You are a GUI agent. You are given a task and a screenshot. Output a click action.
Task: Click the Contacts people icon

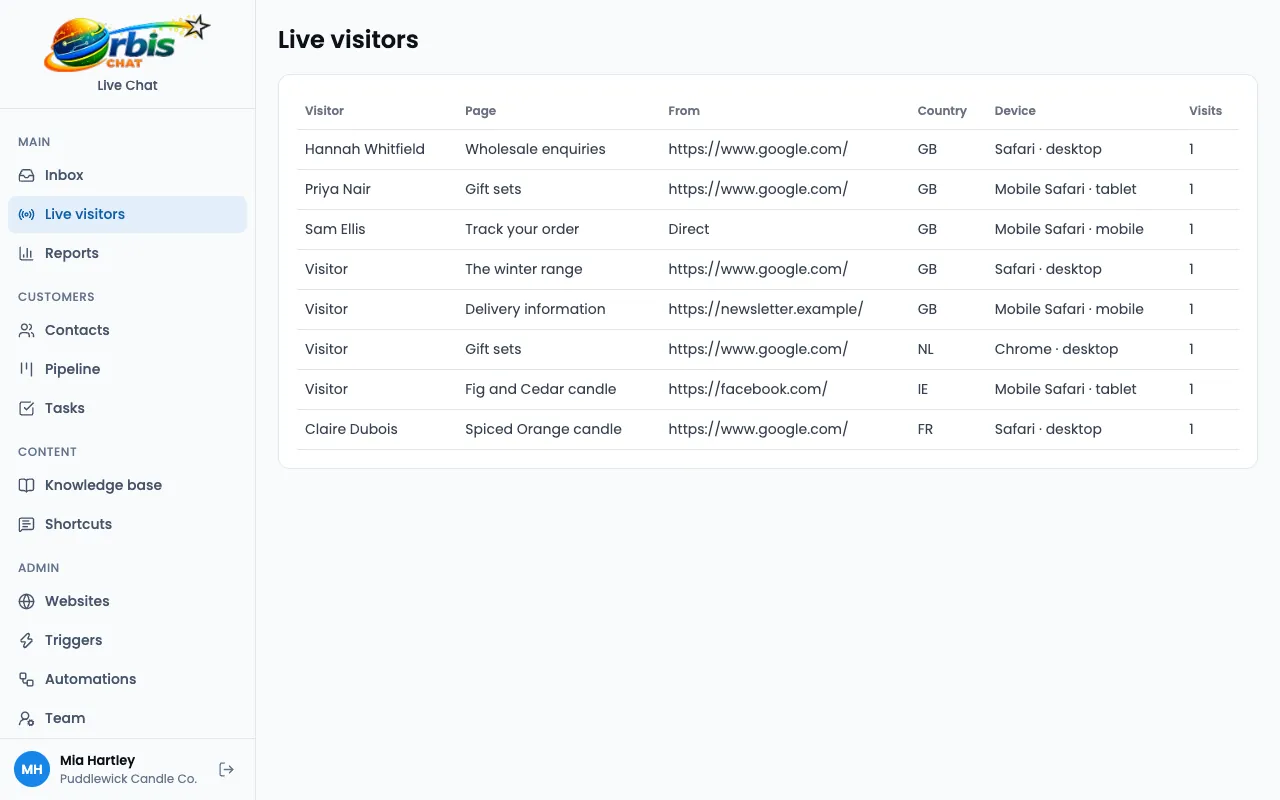click(x=27, y=330)
